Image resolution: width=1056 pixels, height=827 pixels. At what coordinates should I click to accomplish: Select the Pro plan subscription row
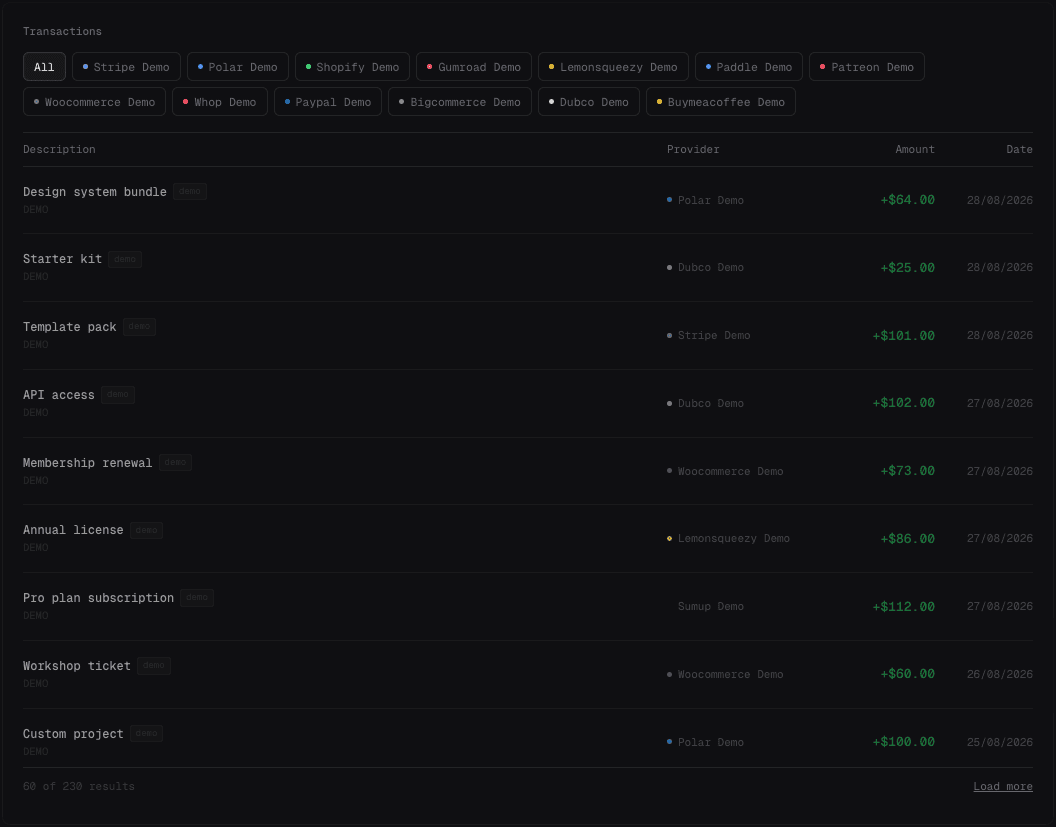pos(527,606)
